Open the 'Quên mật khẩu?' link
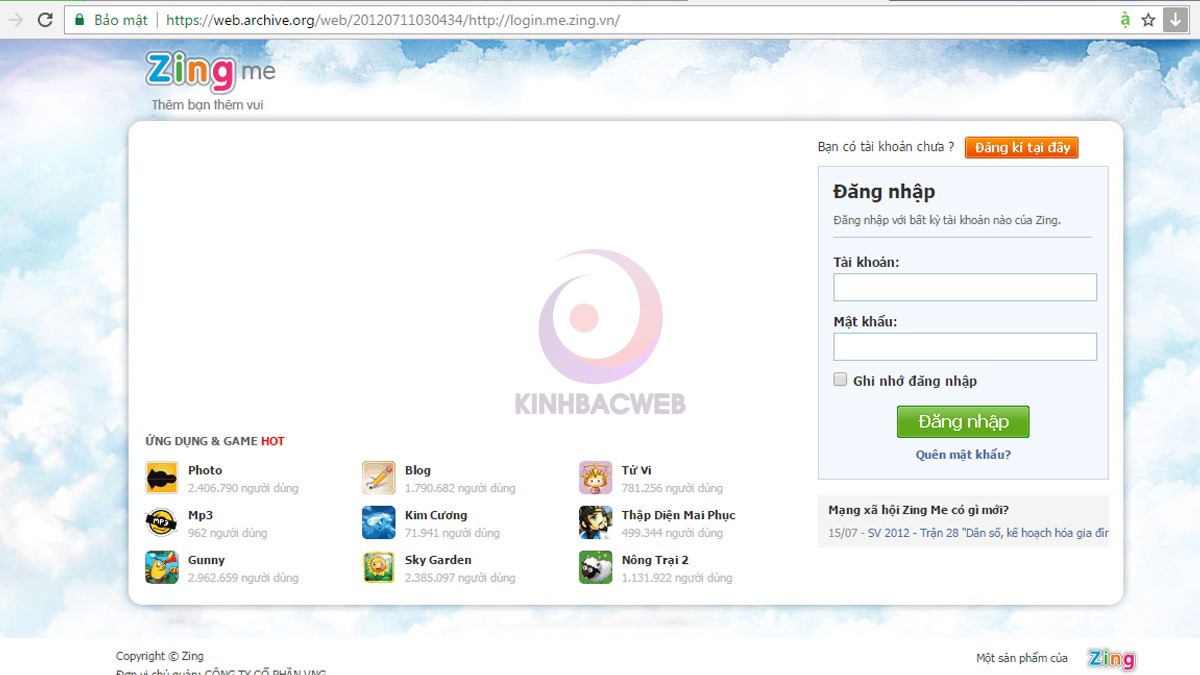1200x675 pixels. coord(963,455)
